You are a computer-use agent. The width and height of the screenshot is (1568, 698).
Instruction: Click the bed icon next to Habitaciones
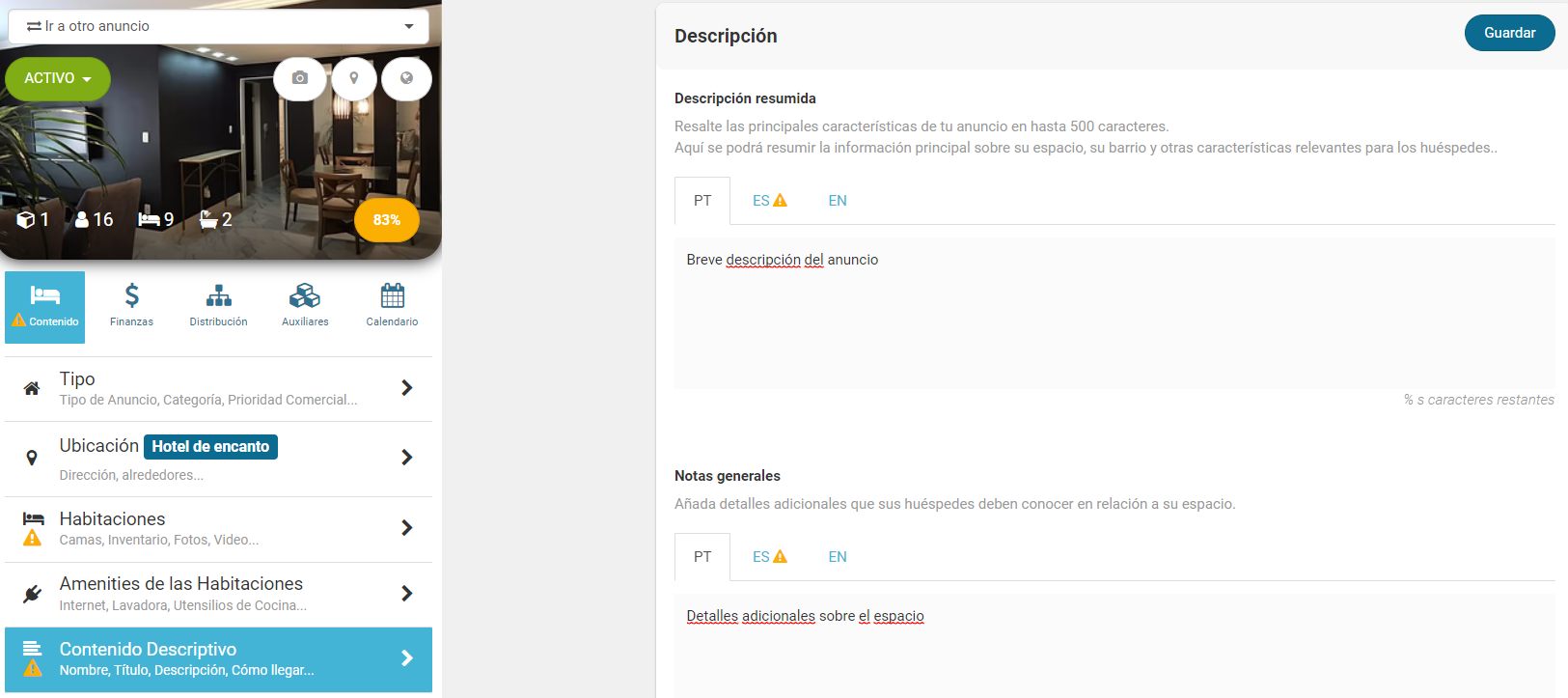[x=33, y=518]
